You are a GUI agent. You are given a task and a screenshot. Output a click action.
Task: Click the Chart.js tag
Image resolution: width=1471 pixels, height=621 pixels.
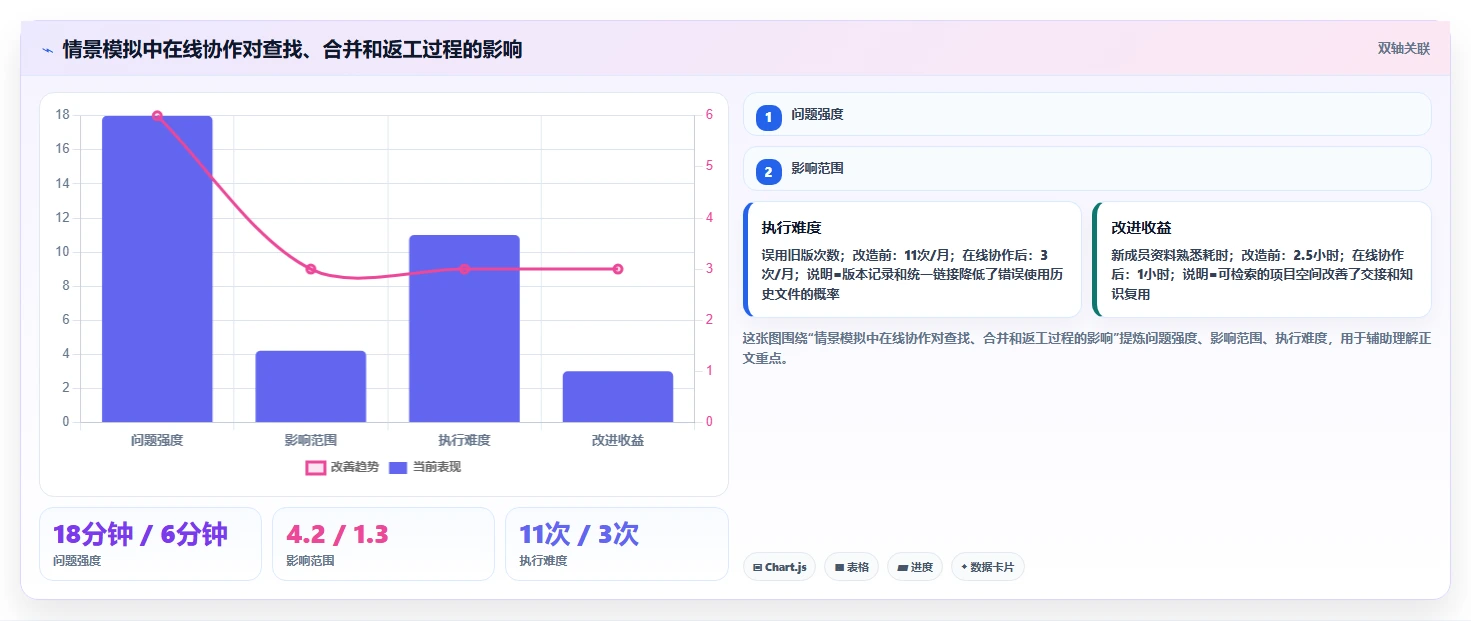tap(779, 567)
